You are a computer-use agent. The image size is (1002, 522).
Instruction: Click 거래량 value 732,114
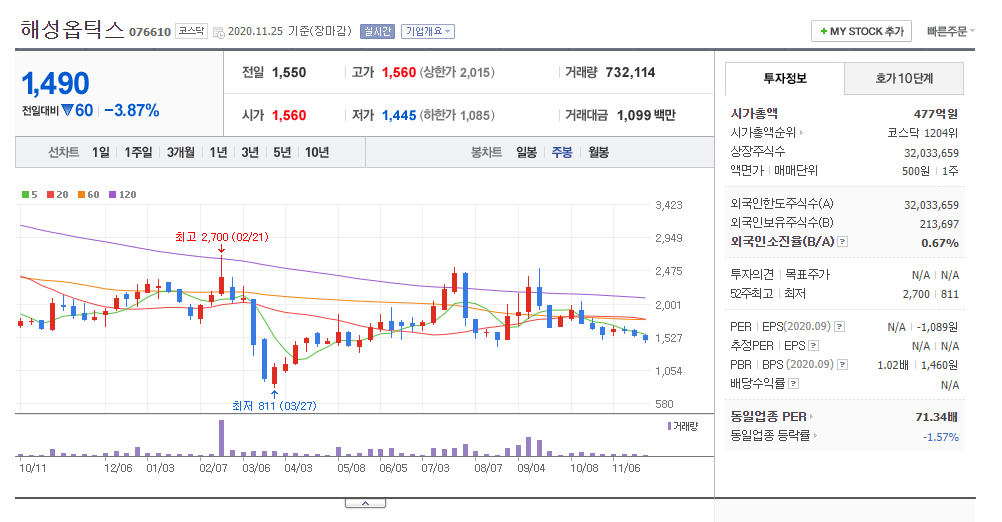(x=630, y=72)
